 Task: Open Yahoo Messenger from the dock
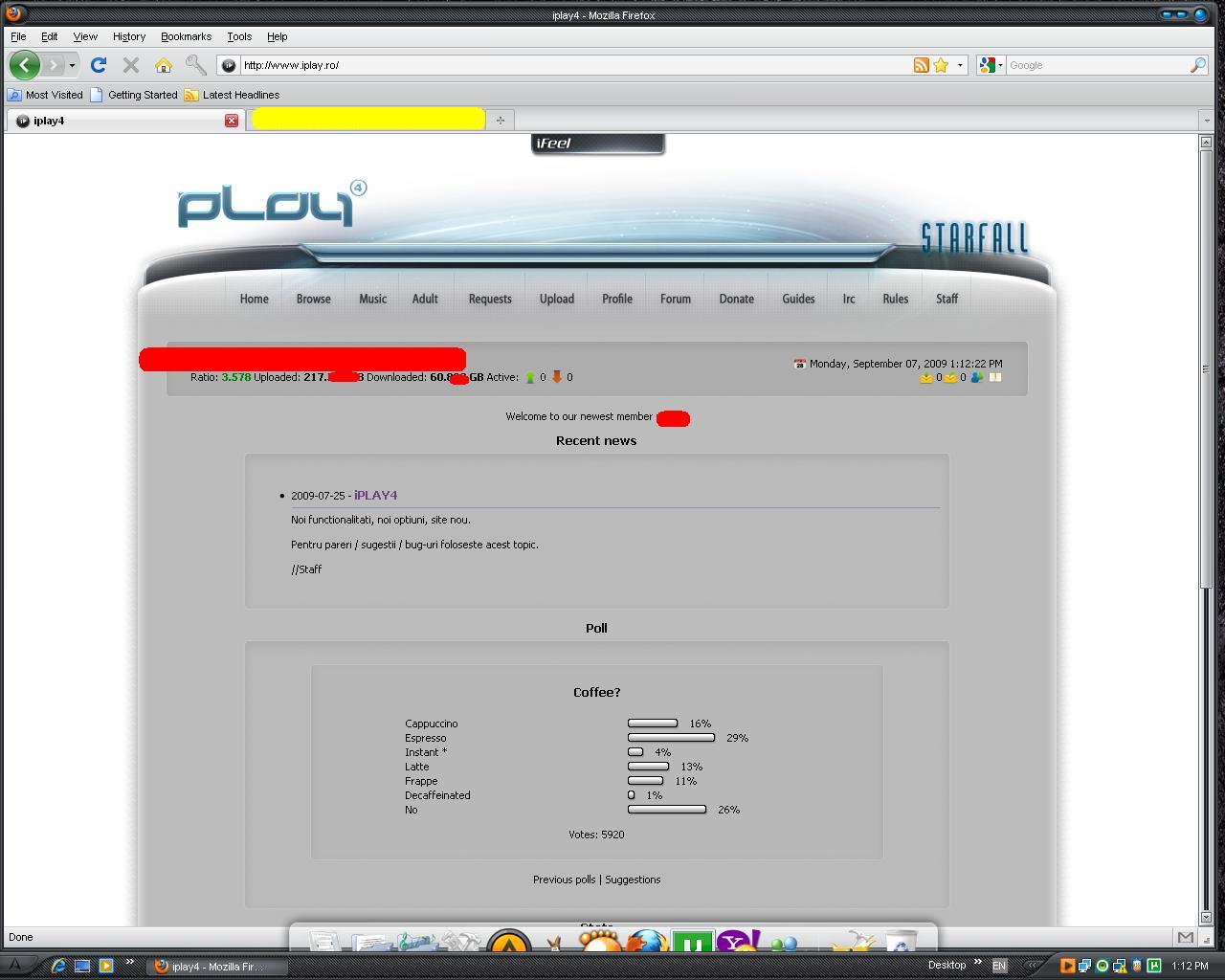point(737,942)
